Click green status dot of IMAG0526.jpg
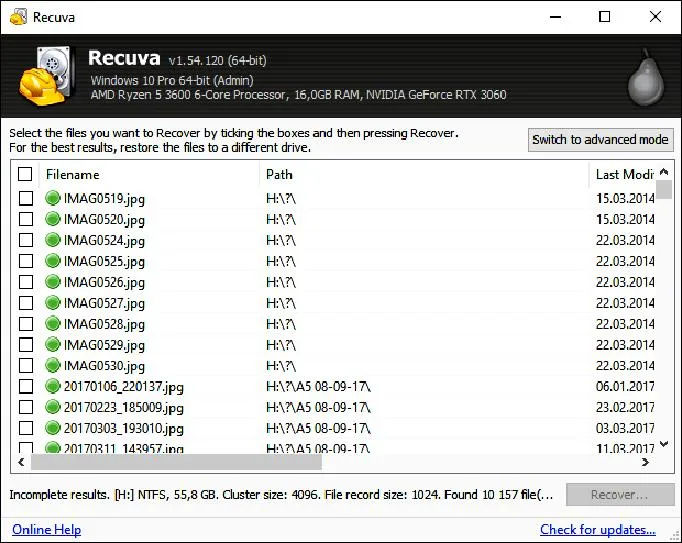This screenshot has height=543, width=682. (53, 282)
